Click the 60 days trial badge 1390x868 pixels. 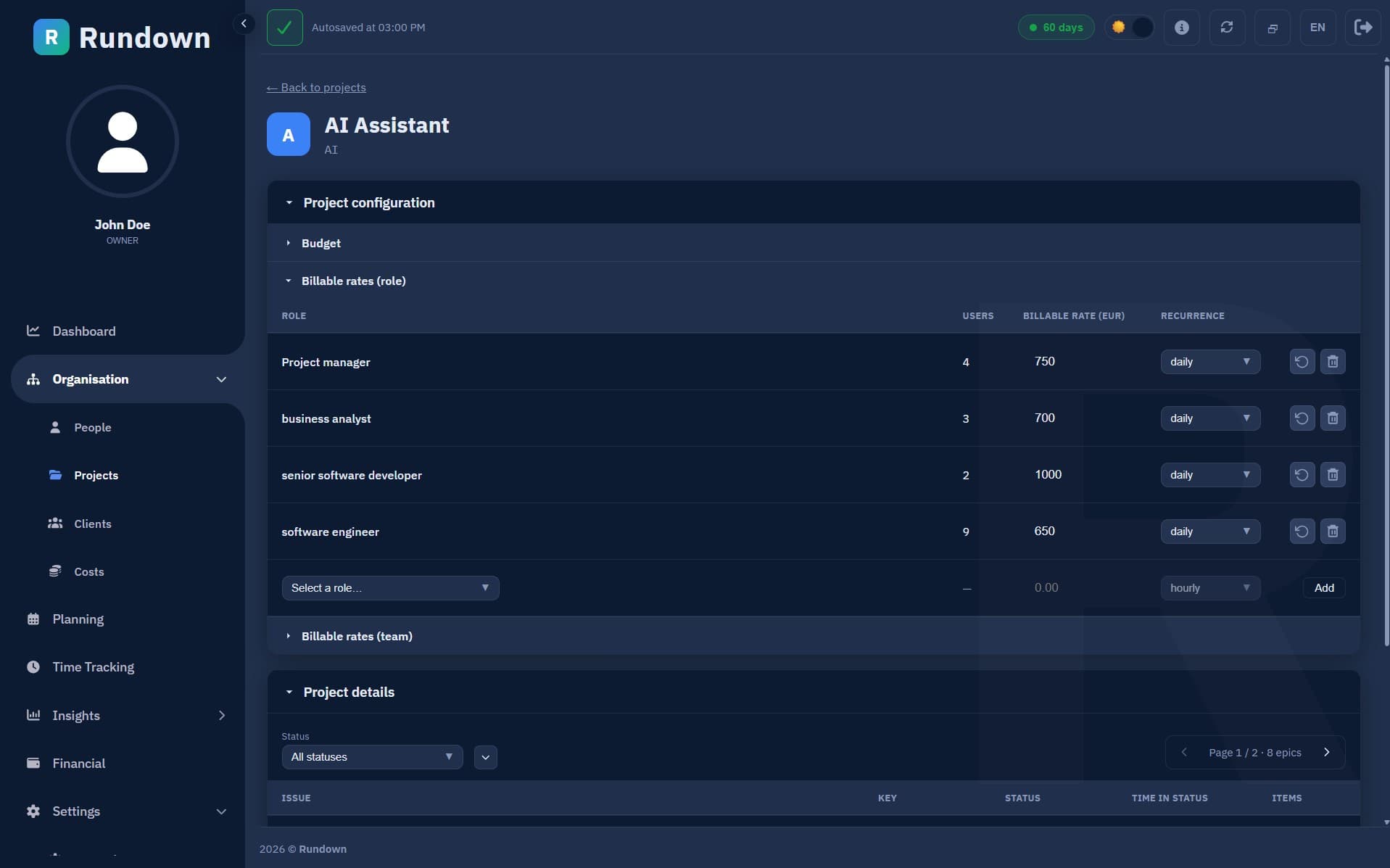click(x=1056, y=28)
